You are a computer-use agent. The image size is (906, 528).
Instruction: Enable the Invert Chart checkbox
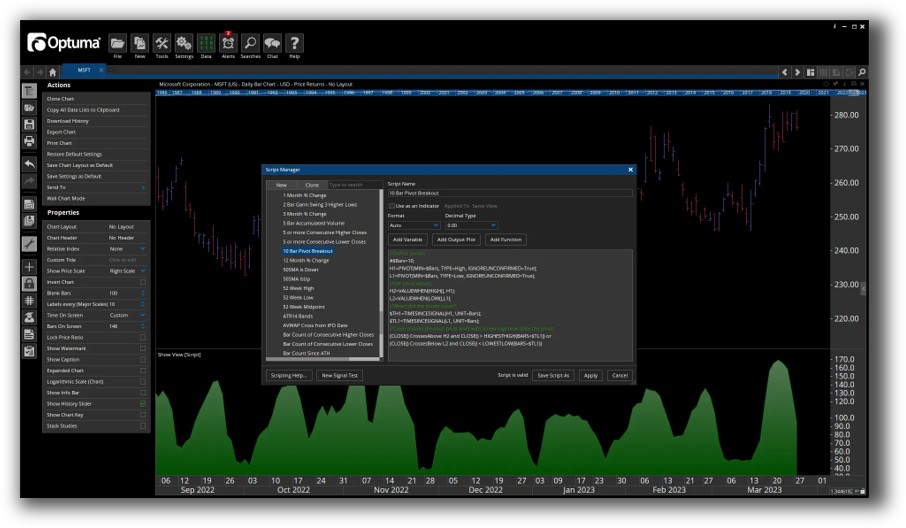pyautogui.click(x=143, y=282)
